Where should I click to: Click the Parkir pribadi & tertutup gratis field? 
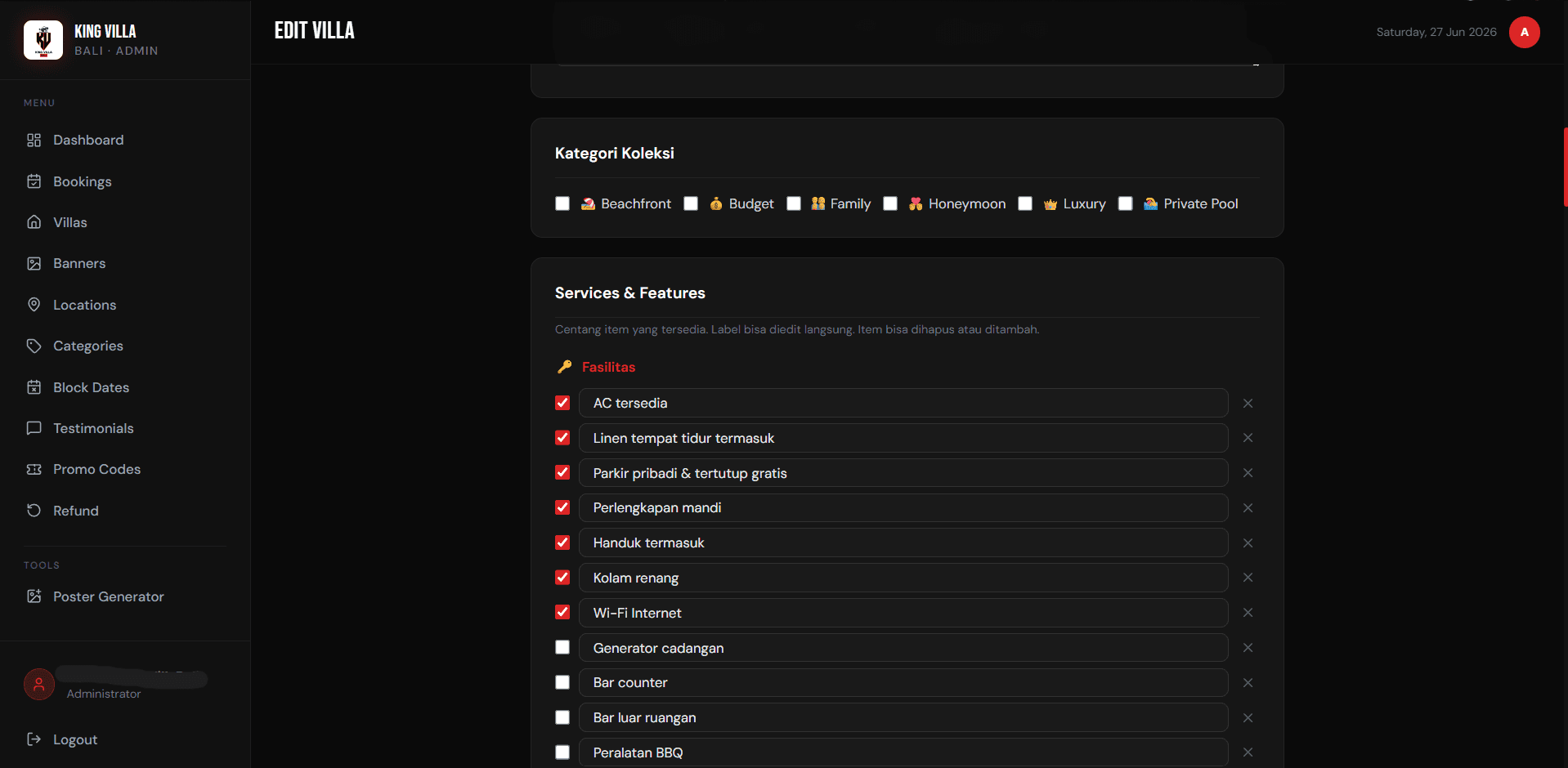pyautogui.click(x=903, y=473)
